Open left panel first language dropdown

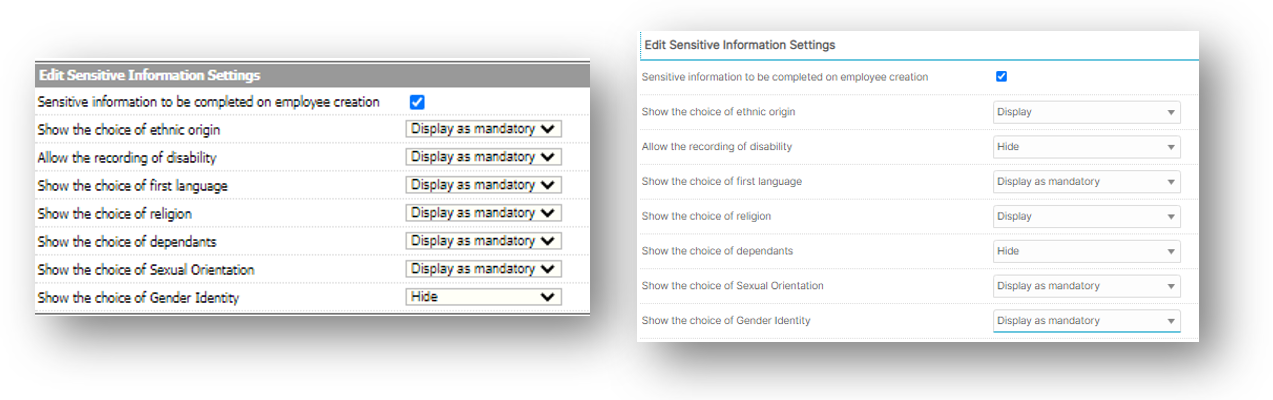pos(484,185)
